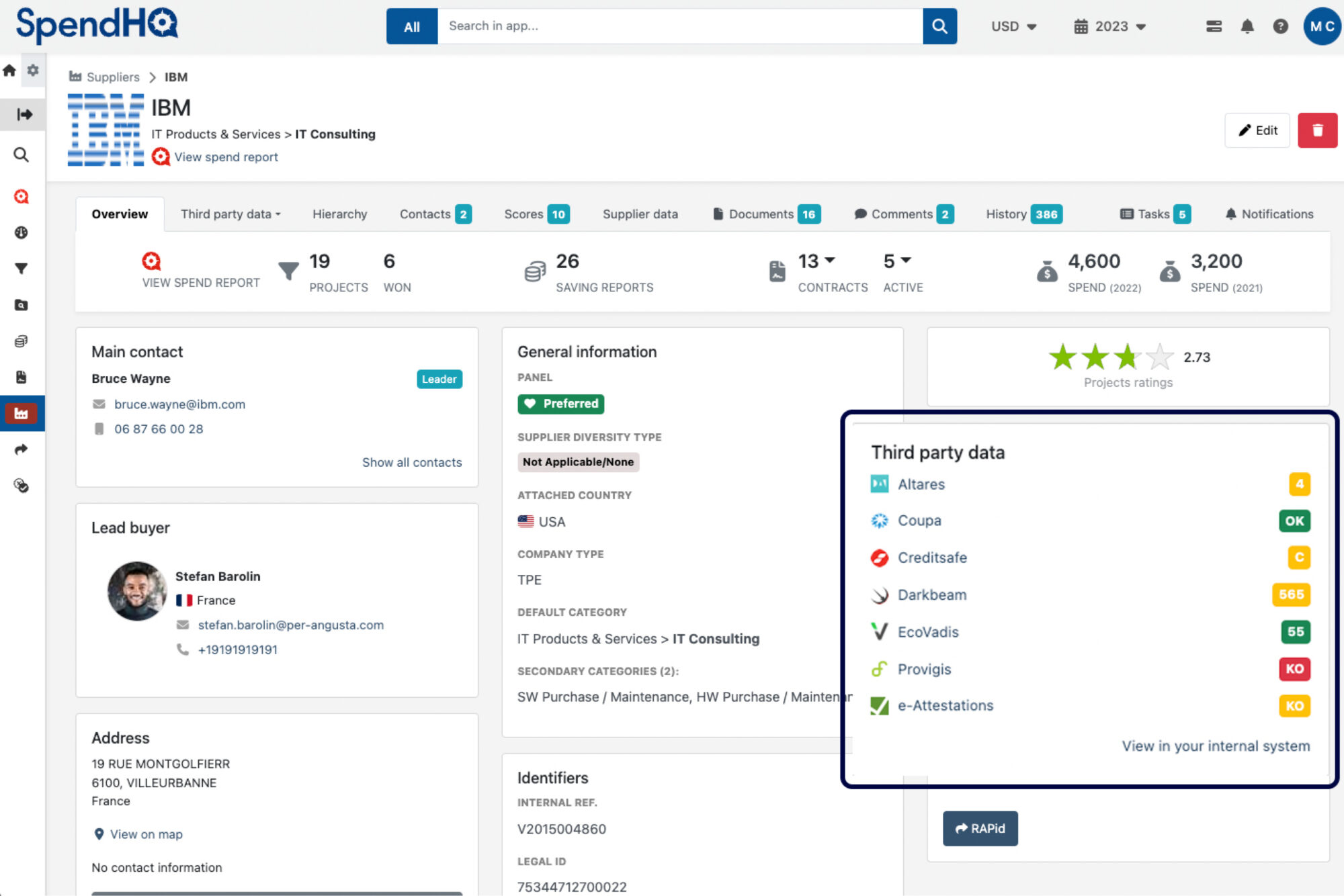Click the share arrow icon in sidebar
Viewport: 1344px width, 896px height.
tap(21, 449)
